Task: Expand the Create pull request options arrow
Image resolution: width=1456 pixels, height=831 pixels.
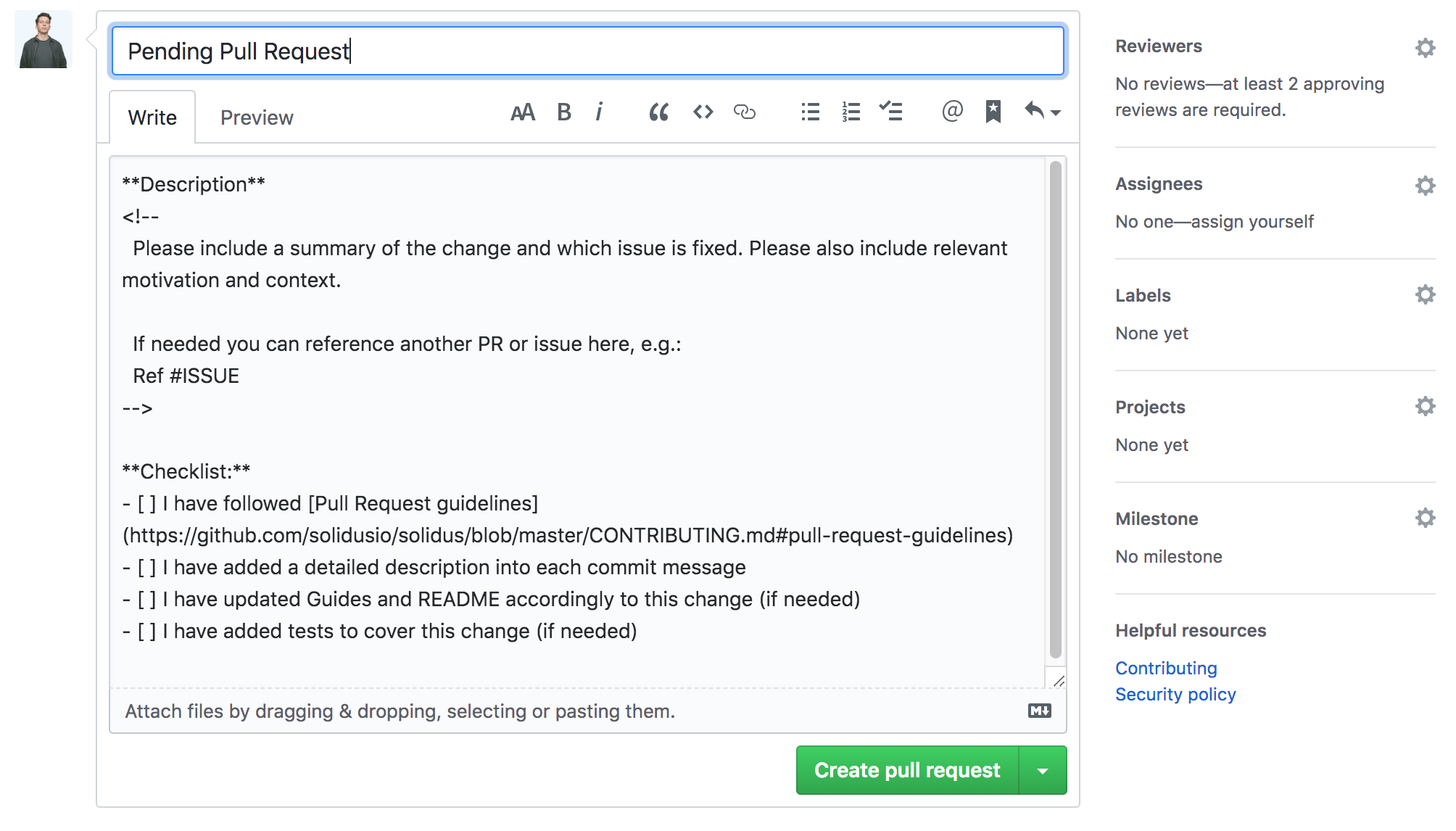Action: pyautogui.click(x=1043, y=771)
